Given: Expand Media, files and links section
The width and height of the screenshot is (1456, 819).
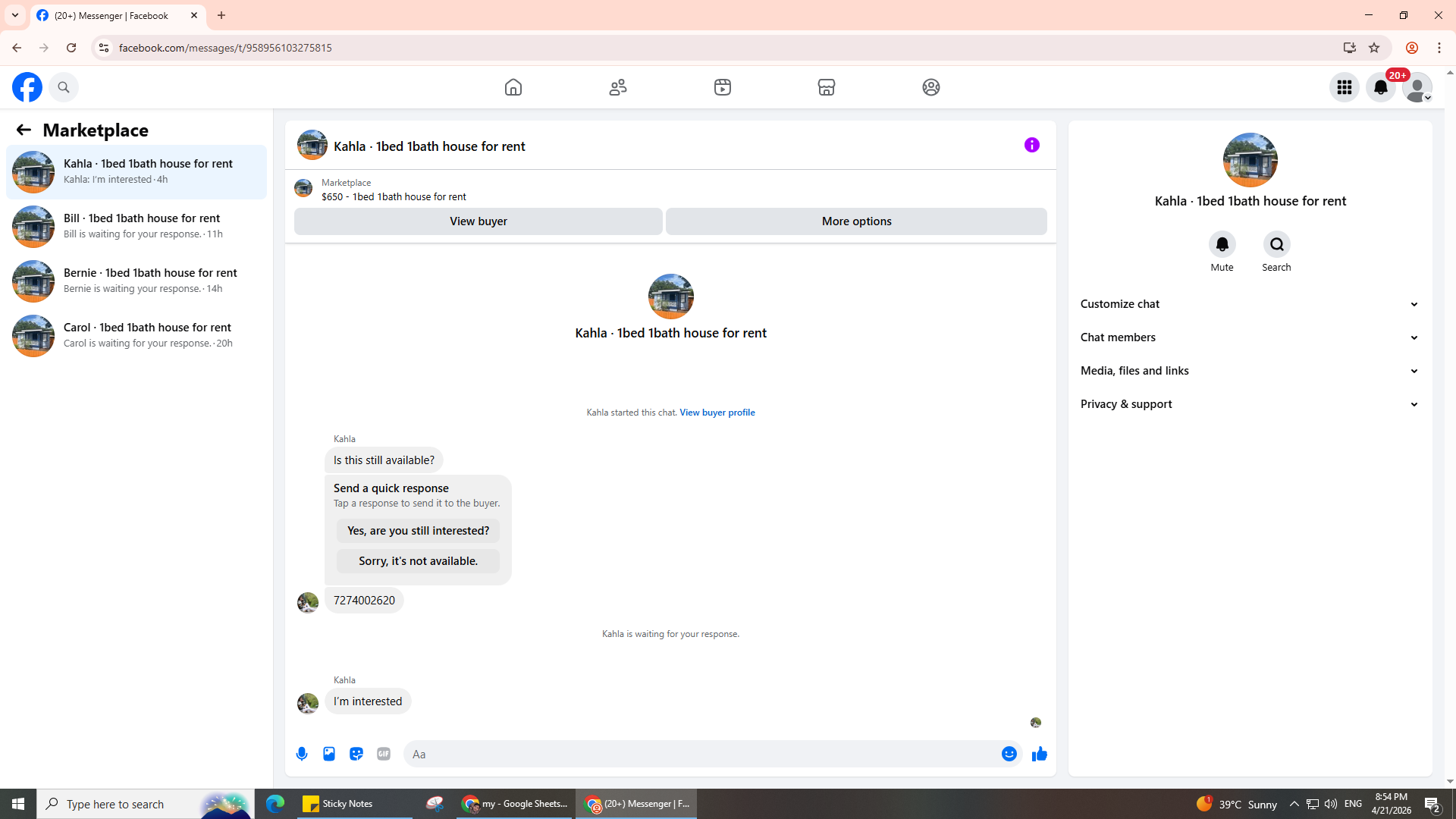Looking at the screenshot, I should pos(1250,371).
